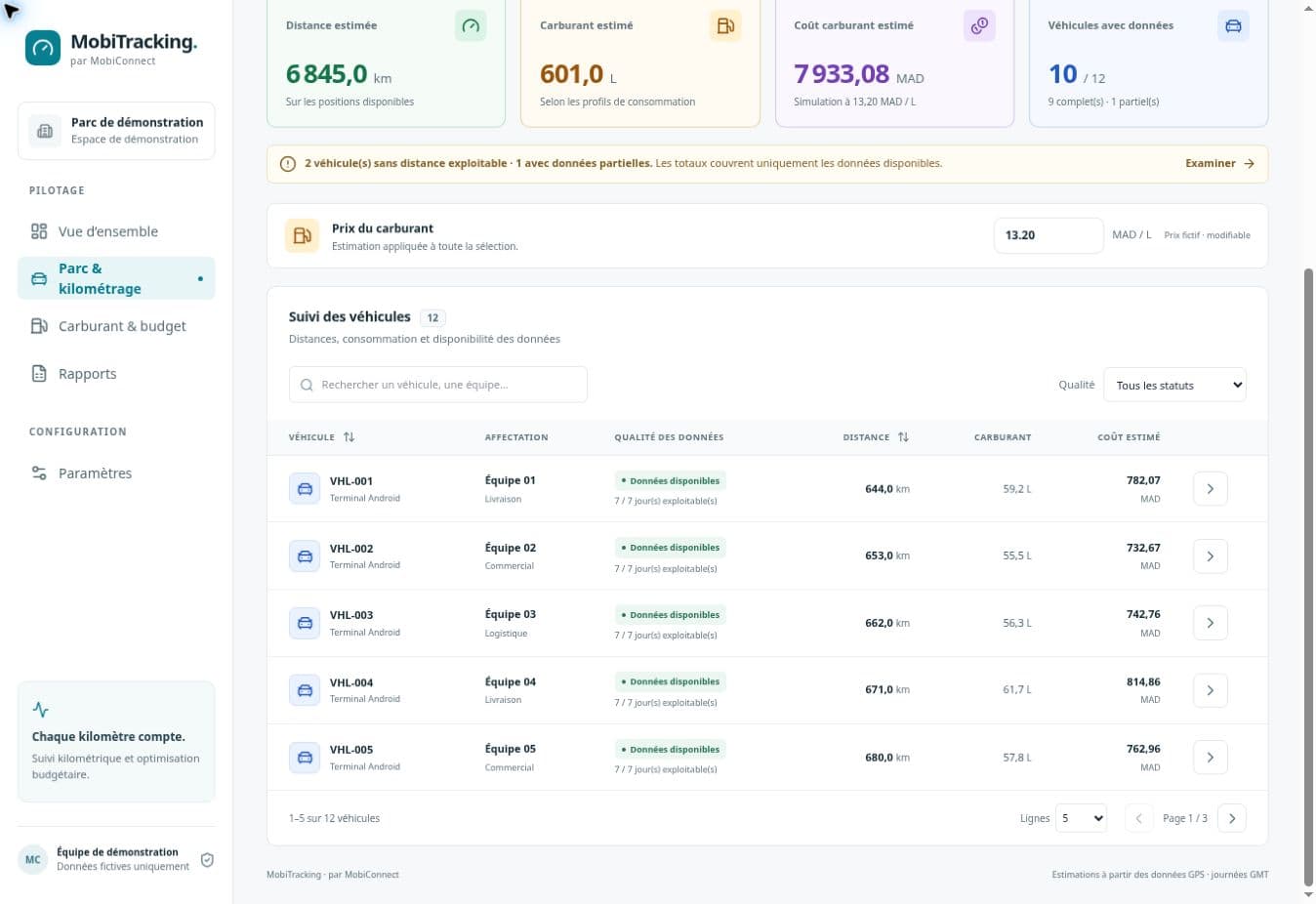
Task: Sort by Véhicule column arrows
Action: 349,437
